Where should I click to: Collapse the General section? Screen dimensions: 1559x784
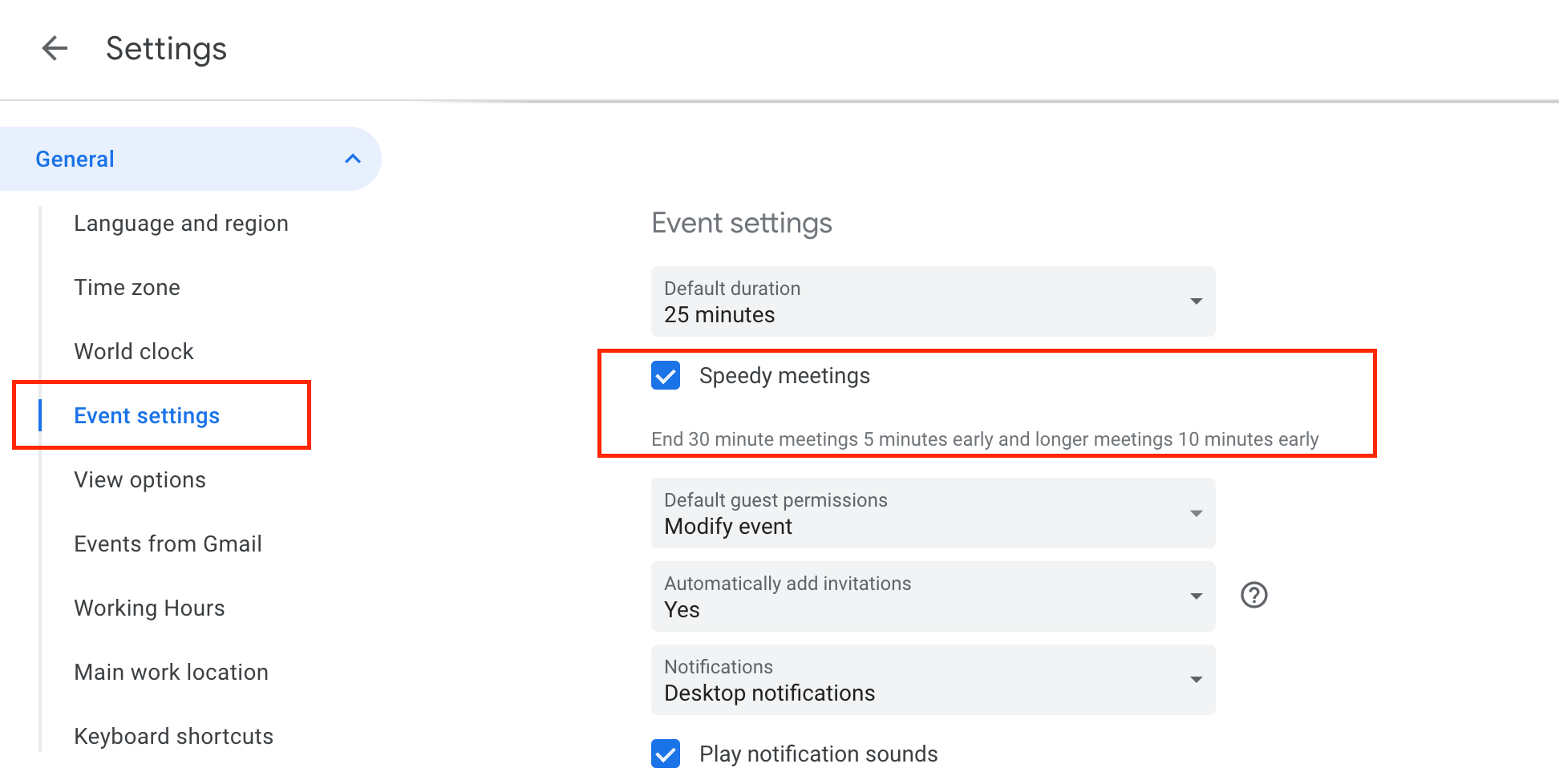[x=353, y=158]
